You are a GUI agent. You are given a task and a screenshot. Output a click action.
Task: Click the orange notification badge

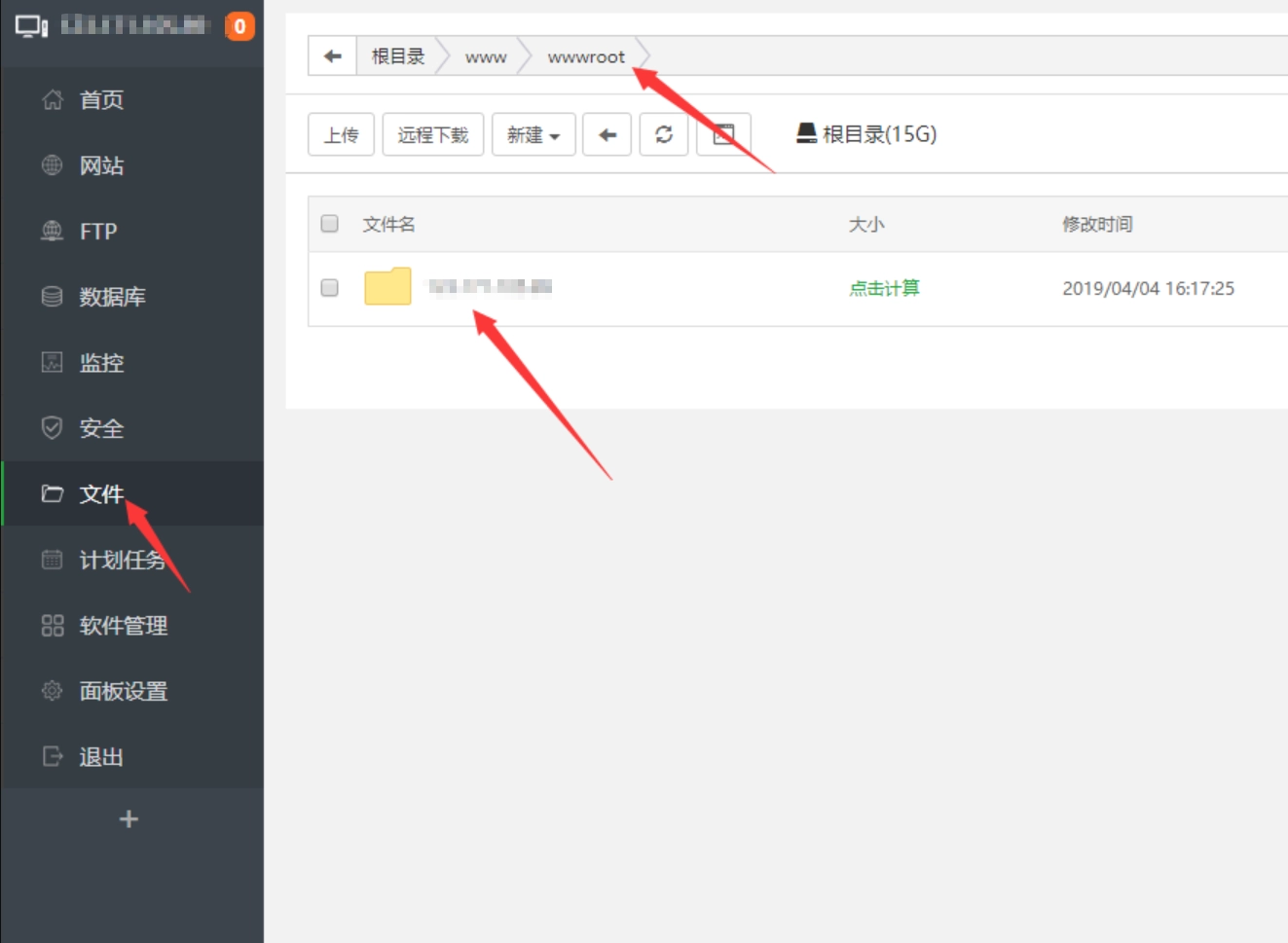239,26
